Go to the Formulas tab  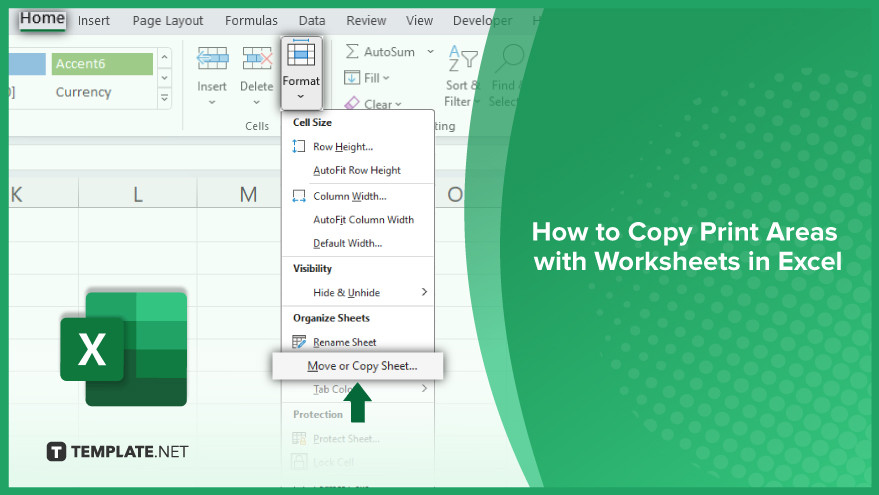pyautogui.click(x=251, y=21)
